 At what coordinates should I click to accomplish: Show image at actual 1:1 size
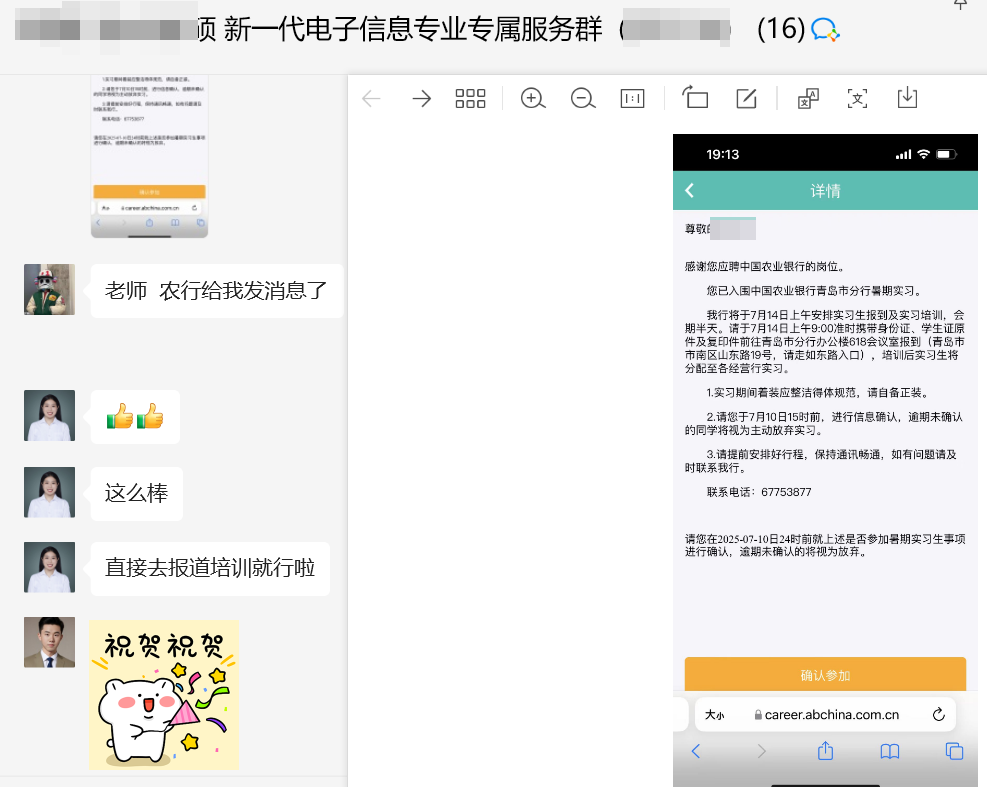point(632,98)
